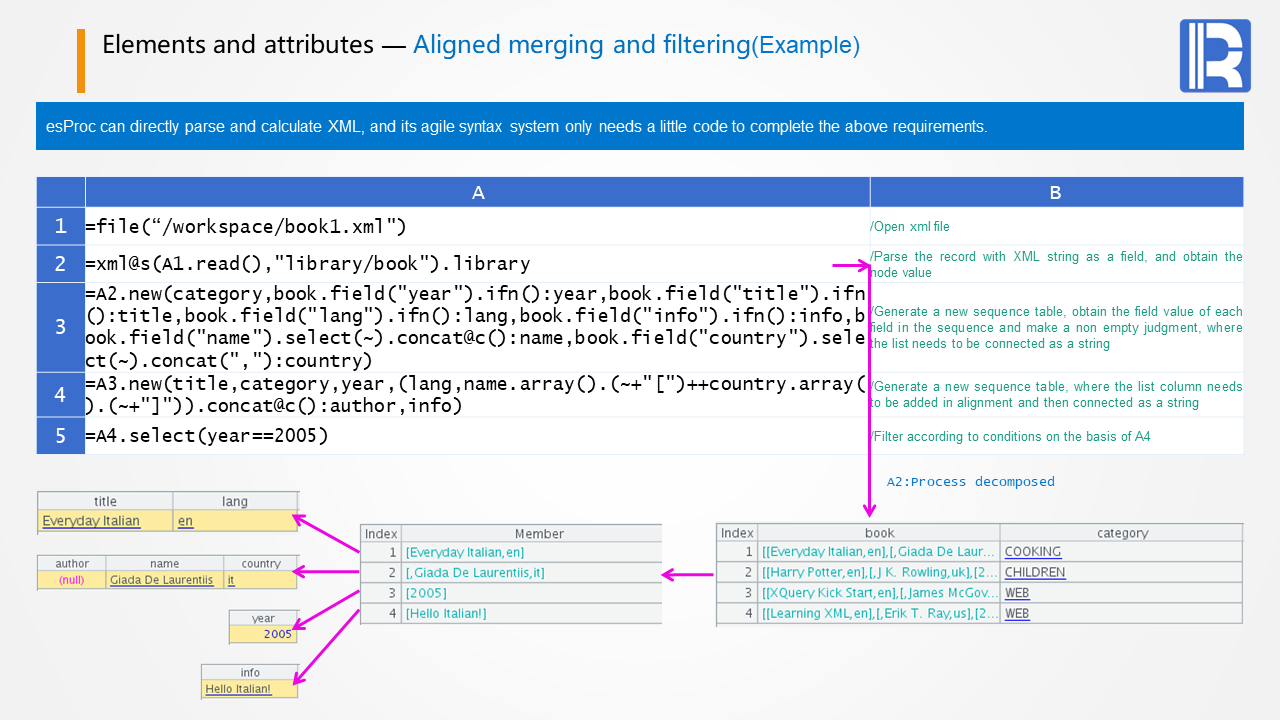Click the cell containing the file book1.xml formula
The height and width of the screenshot is (720, 1280).
pyautogui.click(x=246, y=226)
